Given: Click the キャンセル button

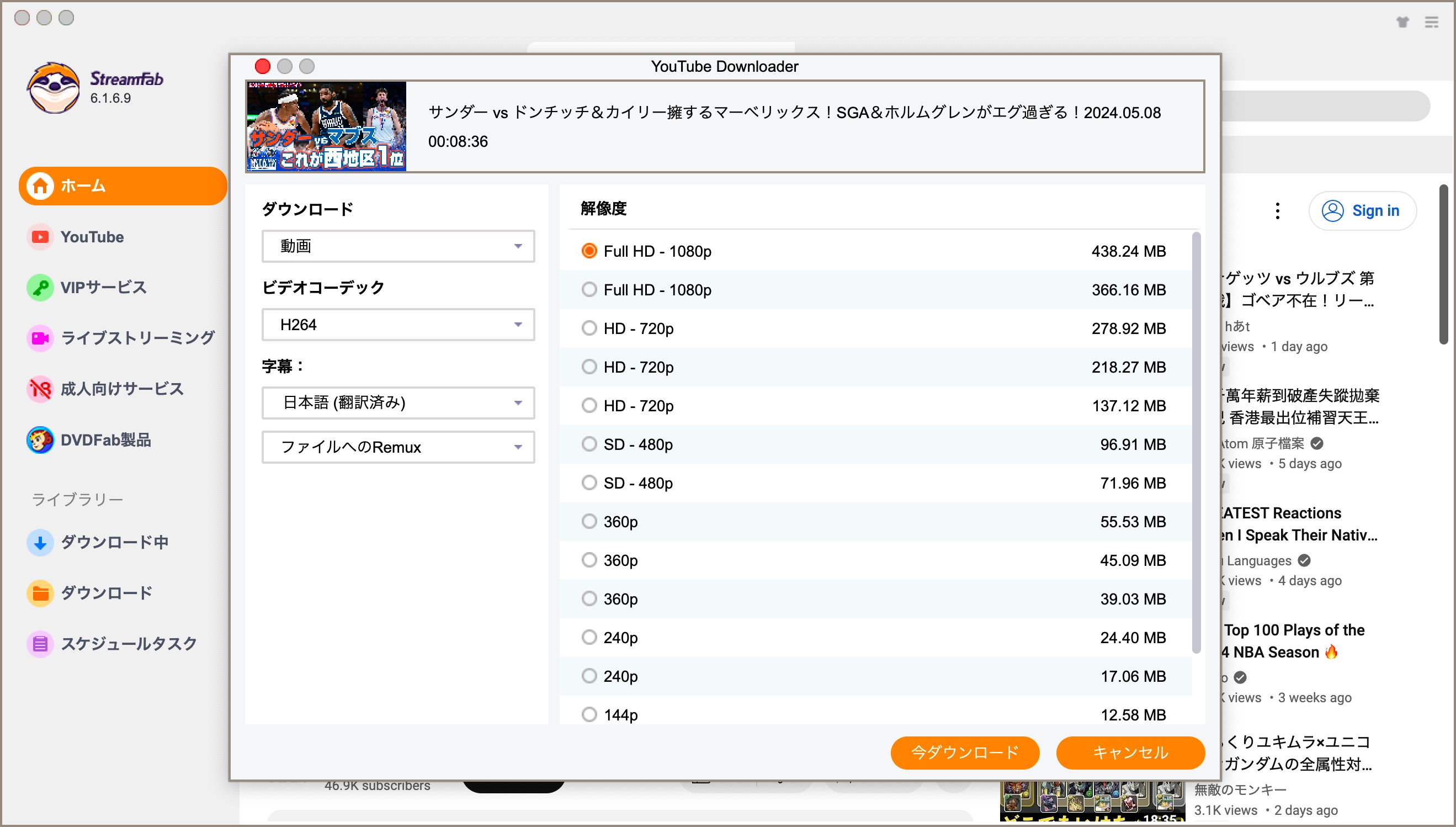Looking at the screenshot, I should tap(1130, 753).
